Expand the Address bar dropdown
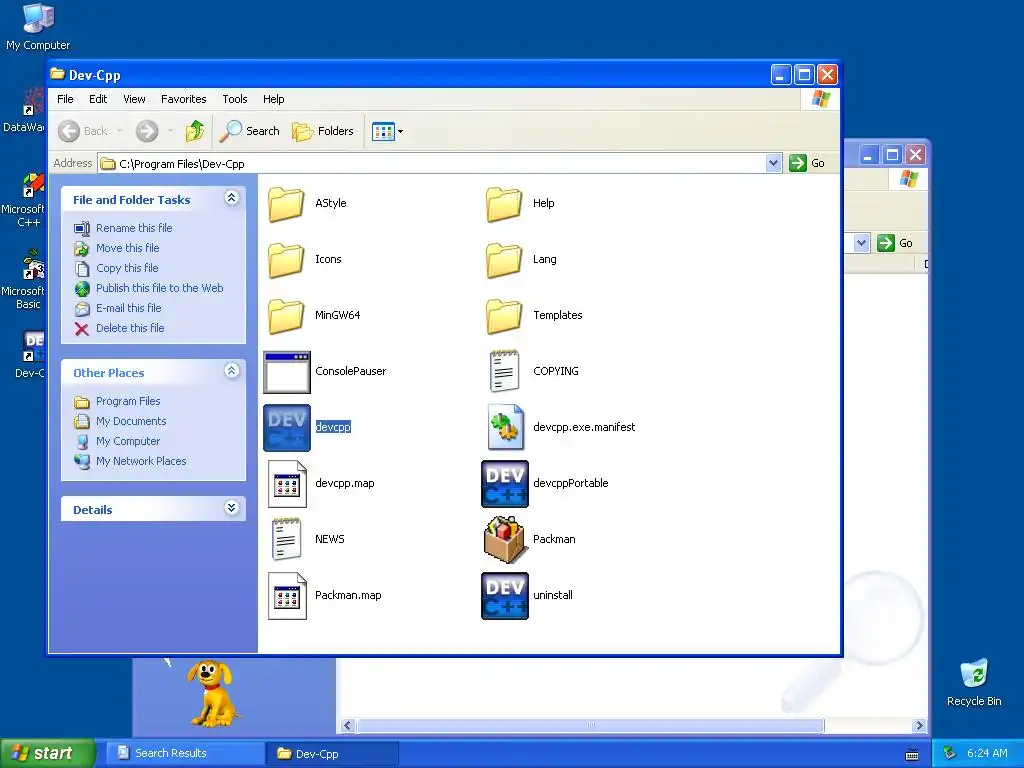This screenshot has height=768, width=1024. click(x=773, y=163)
